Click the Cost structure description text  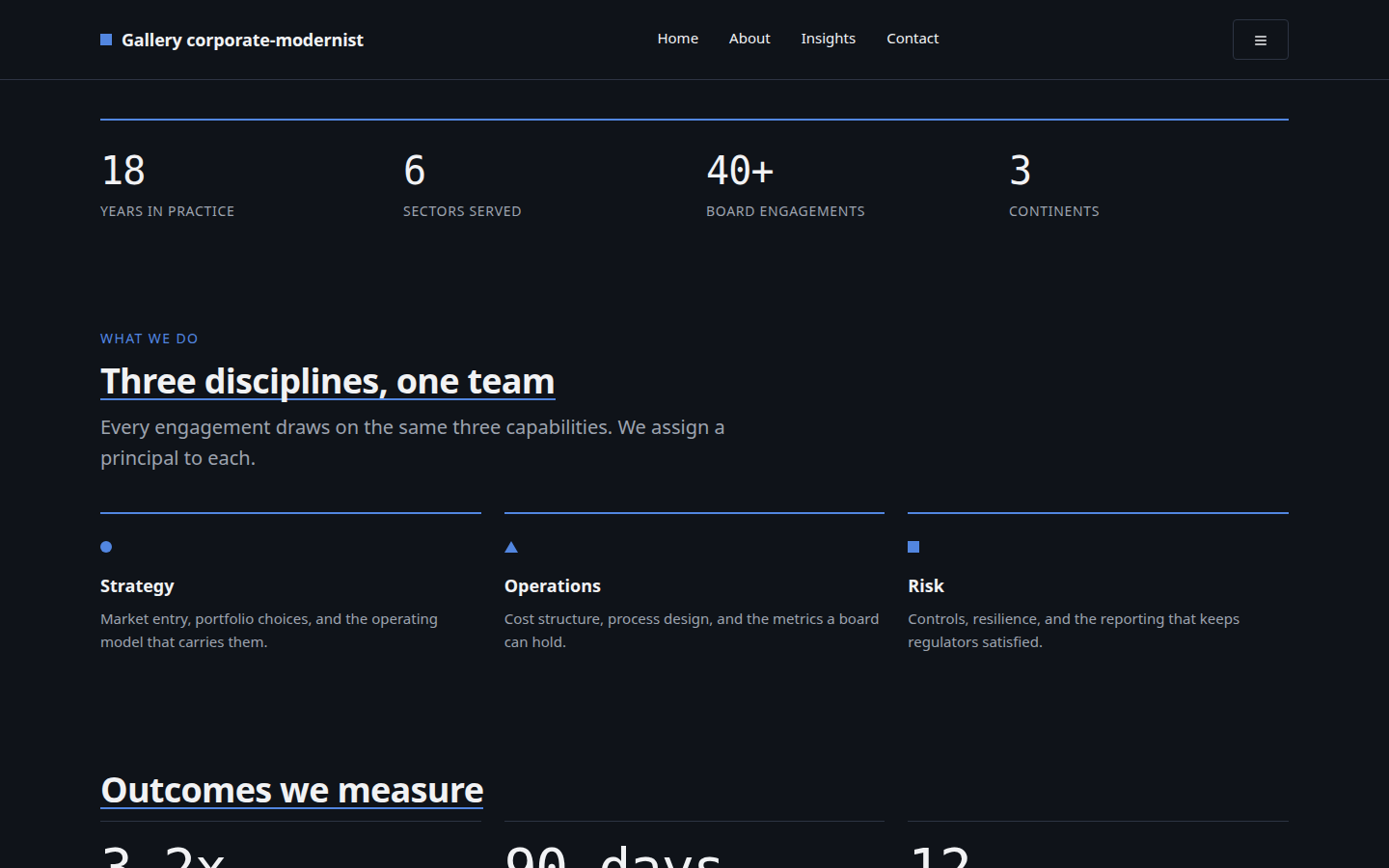pyautogui.click(x=692, y=631)
